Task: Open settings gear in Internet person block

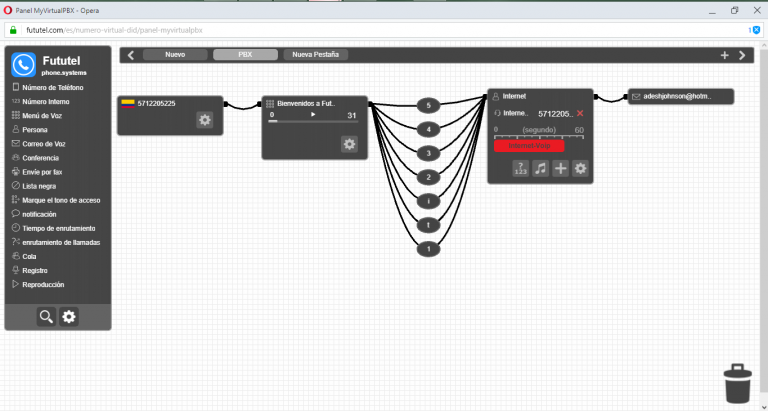Action: (x=580, y=169)
